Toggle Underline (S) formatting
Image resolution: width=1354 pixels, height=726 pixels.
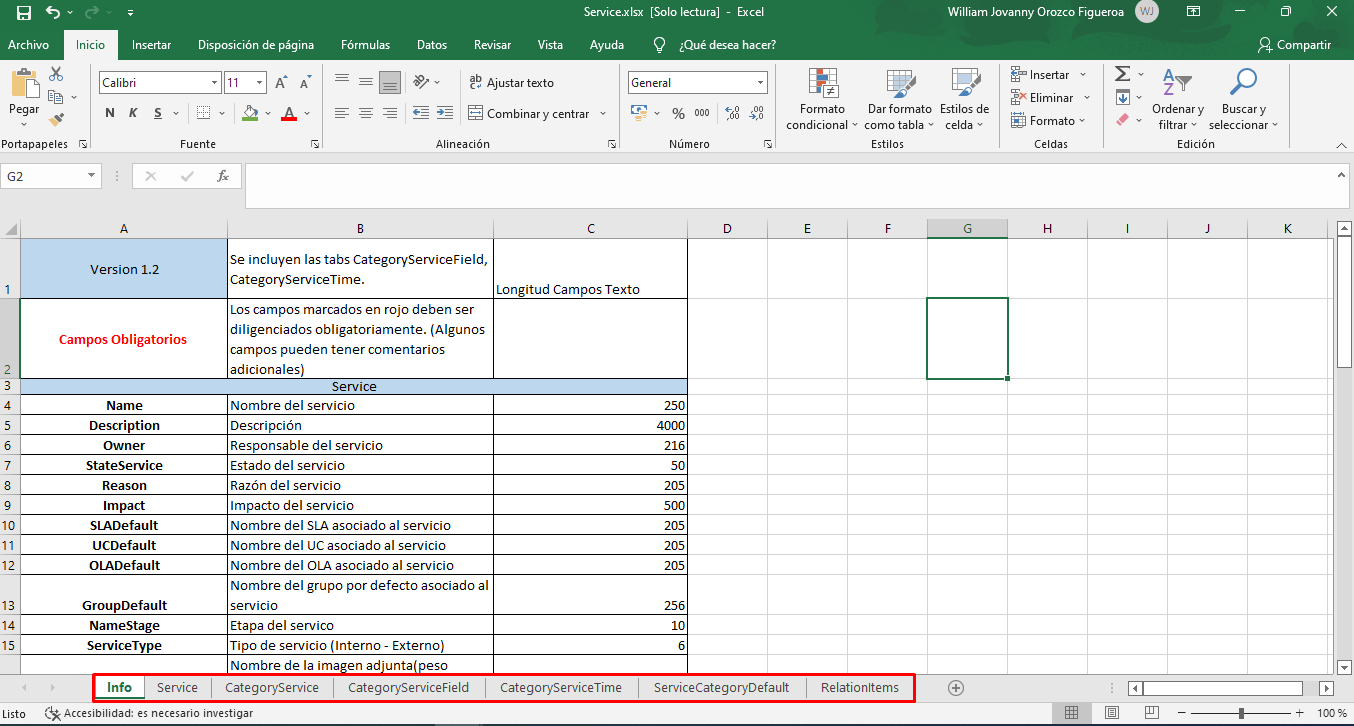coord(158,113)
